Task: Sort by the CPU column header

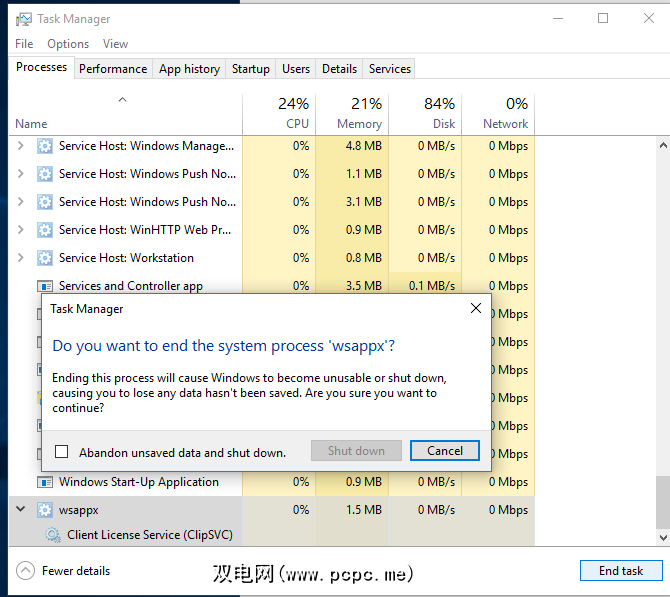Action: click(x=279, y=115)
